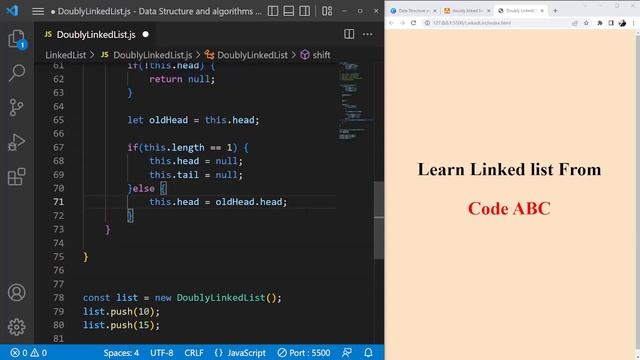This screenshot has height=360, width=640.
Task: Click line number 71 in the gutter
Action: coord(58,202)
